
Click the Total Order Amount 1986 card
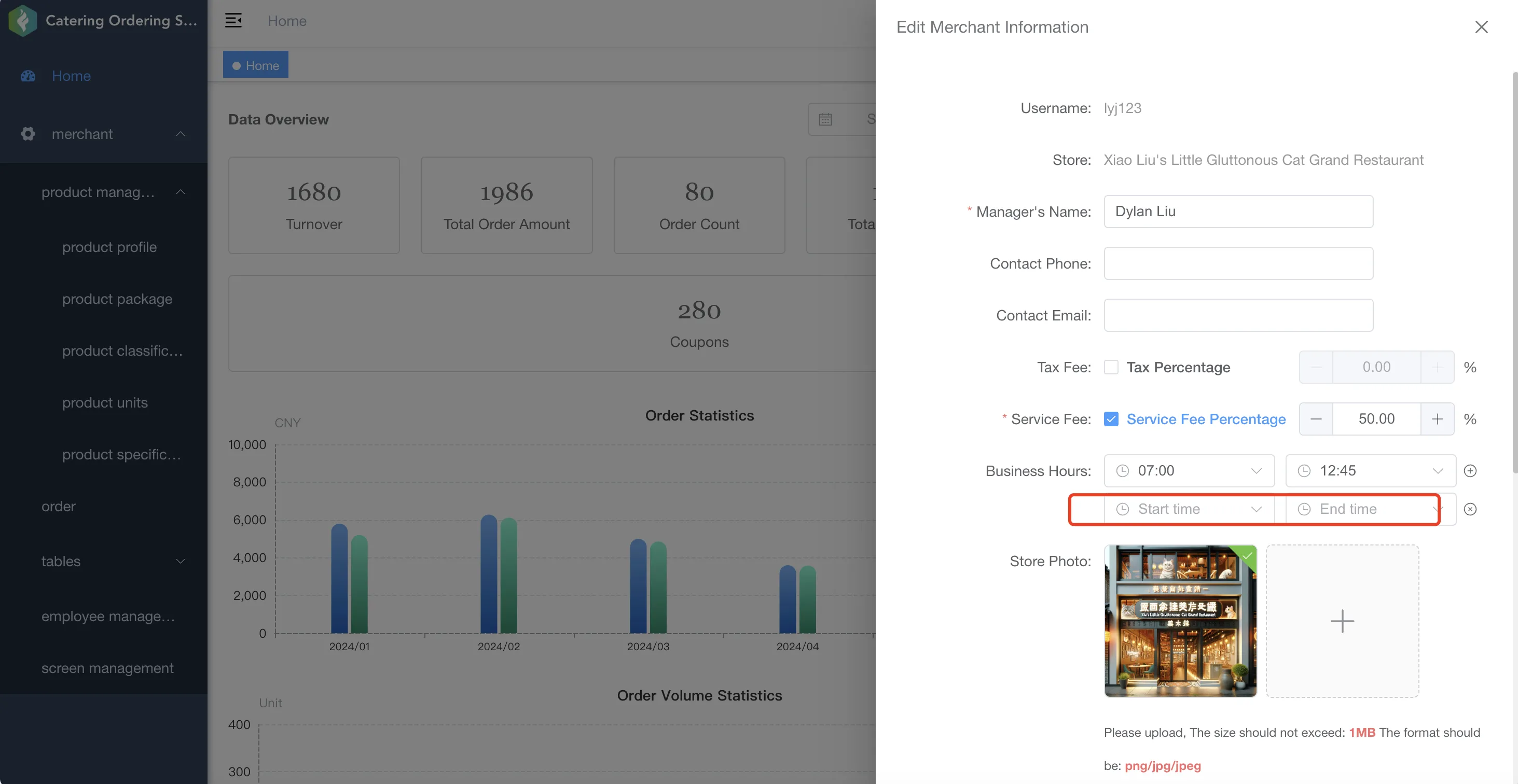(x=507, y=205)
